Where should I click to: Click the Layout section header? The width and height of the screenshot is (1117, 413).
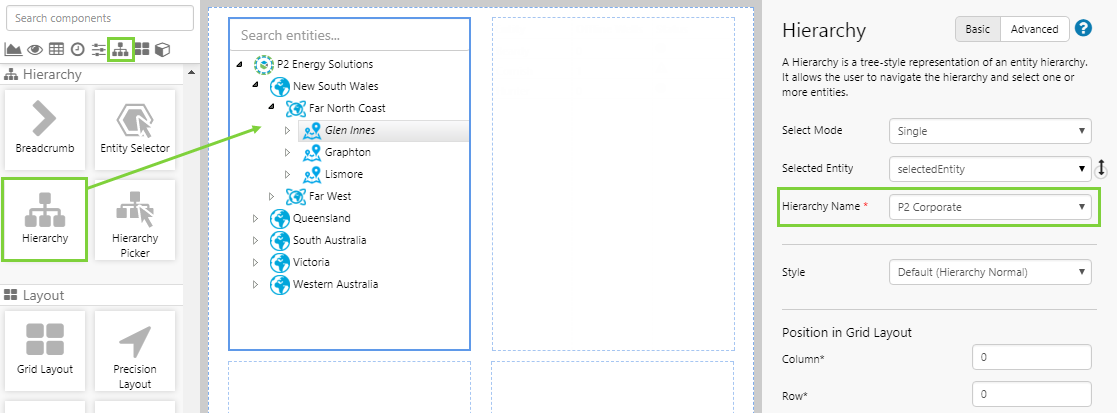tap(93, 296)
